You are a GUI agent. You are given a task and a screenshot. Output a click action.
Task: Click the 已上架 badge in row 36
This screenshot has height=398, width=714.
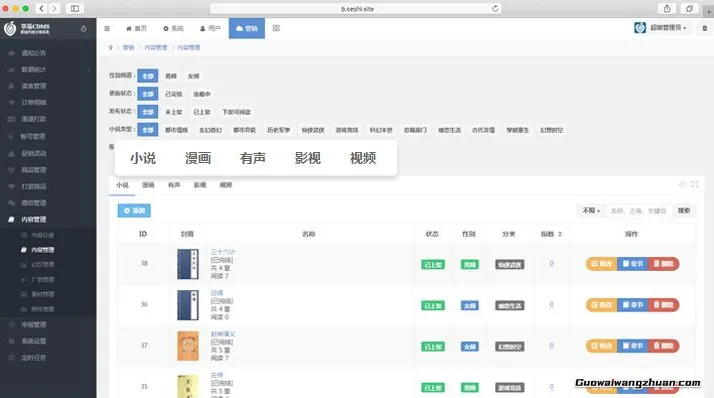(433, 306)
